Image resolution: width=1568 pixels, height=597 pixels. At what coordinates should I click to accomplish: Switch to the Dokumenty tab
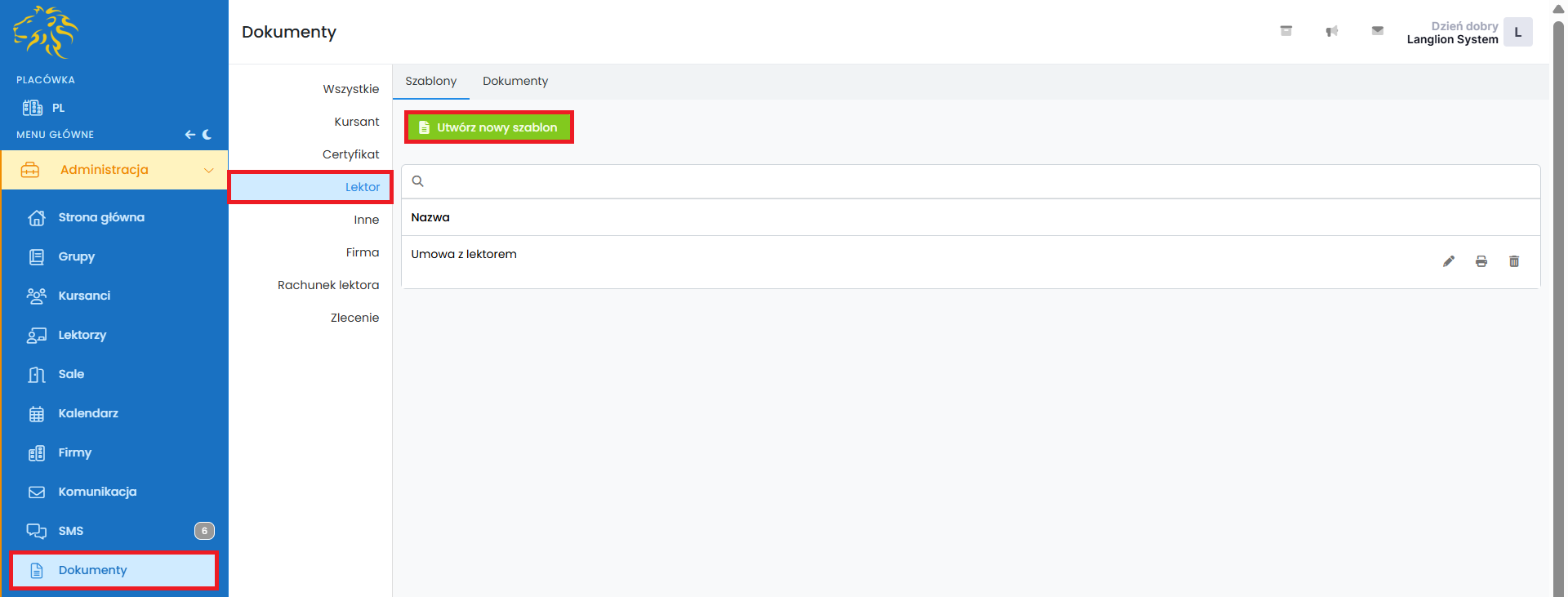coord(514,81)
